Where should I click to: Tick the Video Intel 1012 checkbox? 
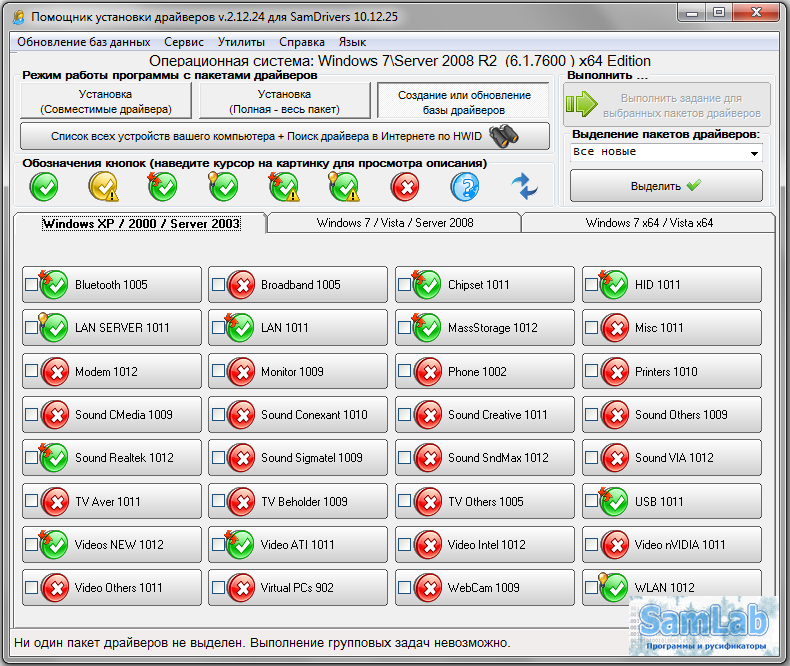coord(404,544)
